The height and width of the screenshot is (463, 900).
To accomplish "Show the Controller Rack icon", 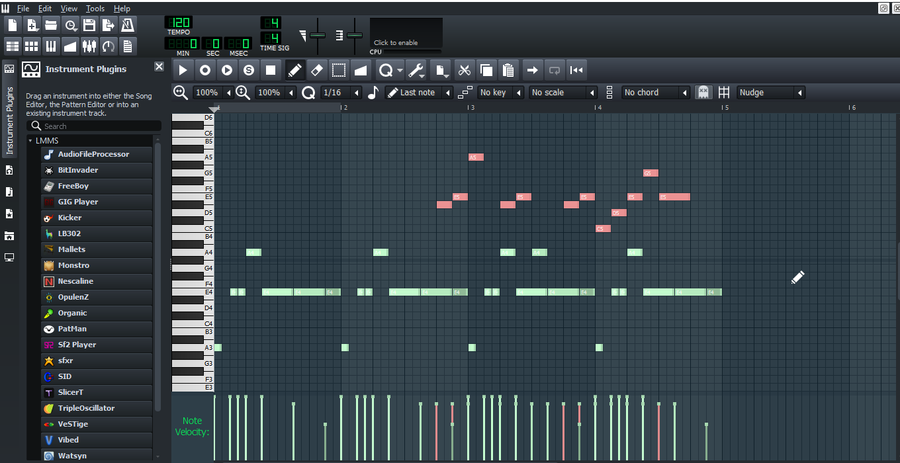I will point(108,46).
